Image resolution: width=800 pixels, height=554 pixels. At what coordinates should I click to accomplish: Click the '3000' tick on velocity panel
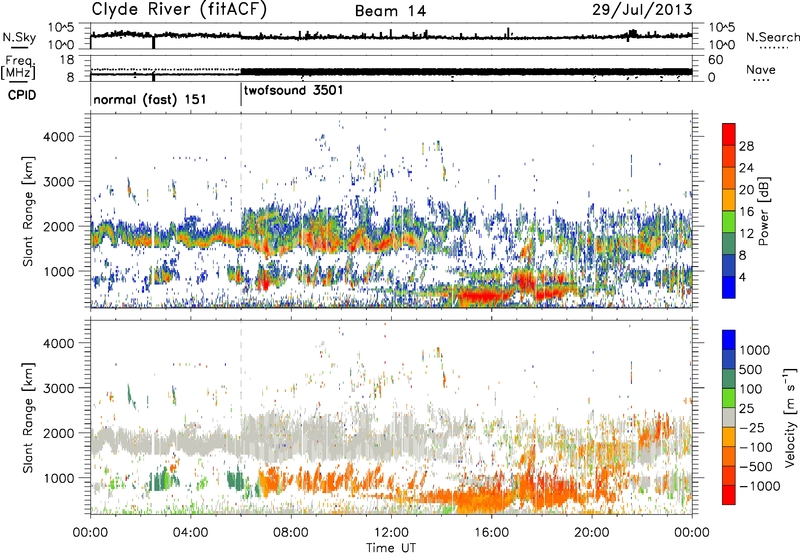click(61, 388)
